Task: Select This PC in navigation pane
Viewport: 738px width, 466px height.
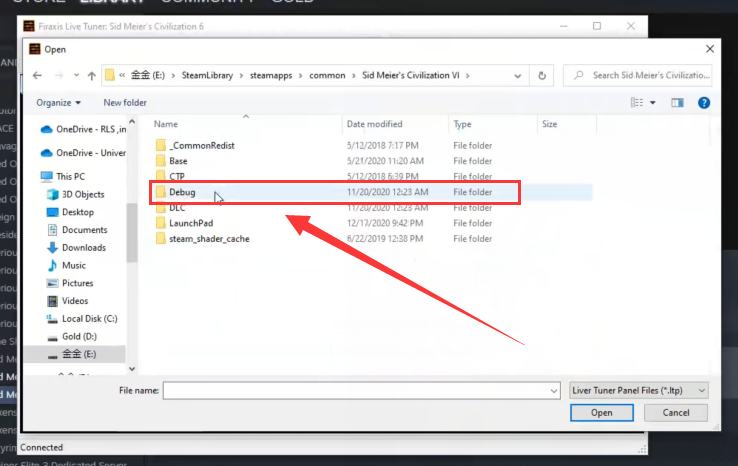Action: [63, 176]
